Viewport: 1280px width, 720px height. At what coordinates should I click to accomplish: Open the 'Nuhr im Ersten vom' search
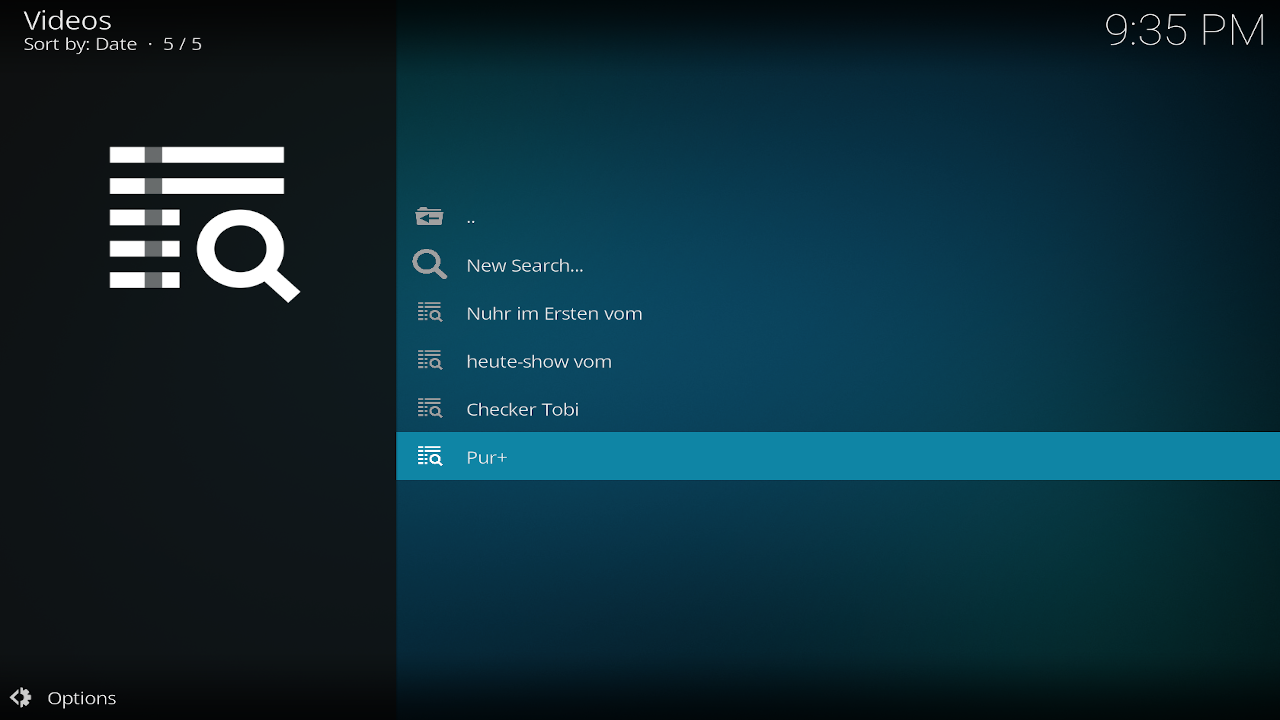[554, 314]
